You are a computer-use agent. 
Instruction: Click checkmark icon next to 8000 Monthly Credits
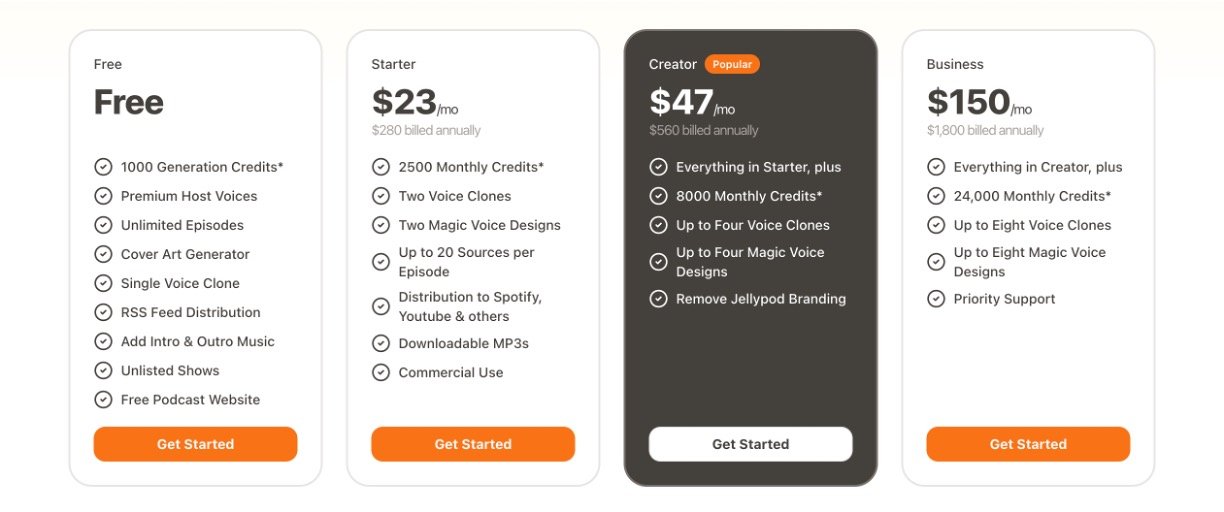click(658, 196)
